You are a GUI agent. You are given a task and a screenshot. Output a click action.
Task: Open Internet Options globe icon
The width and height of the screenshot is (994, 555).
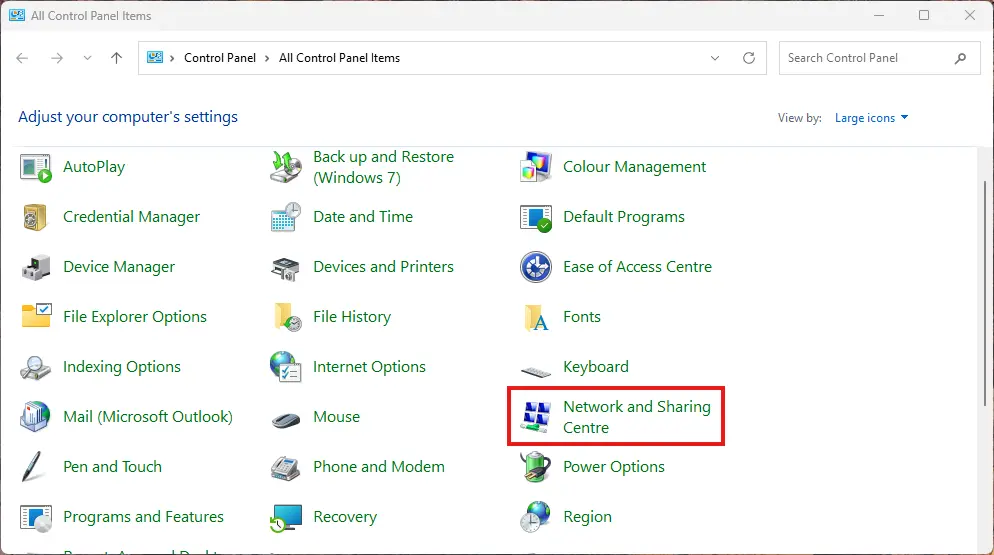(286, 367)
